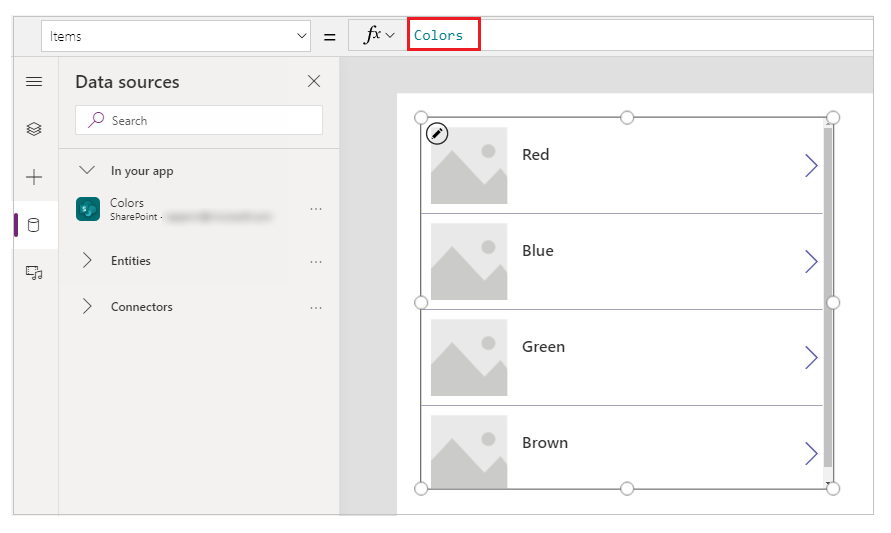Open more options for Colors data source
Screen dimensions: 891x533
[316, 209]
